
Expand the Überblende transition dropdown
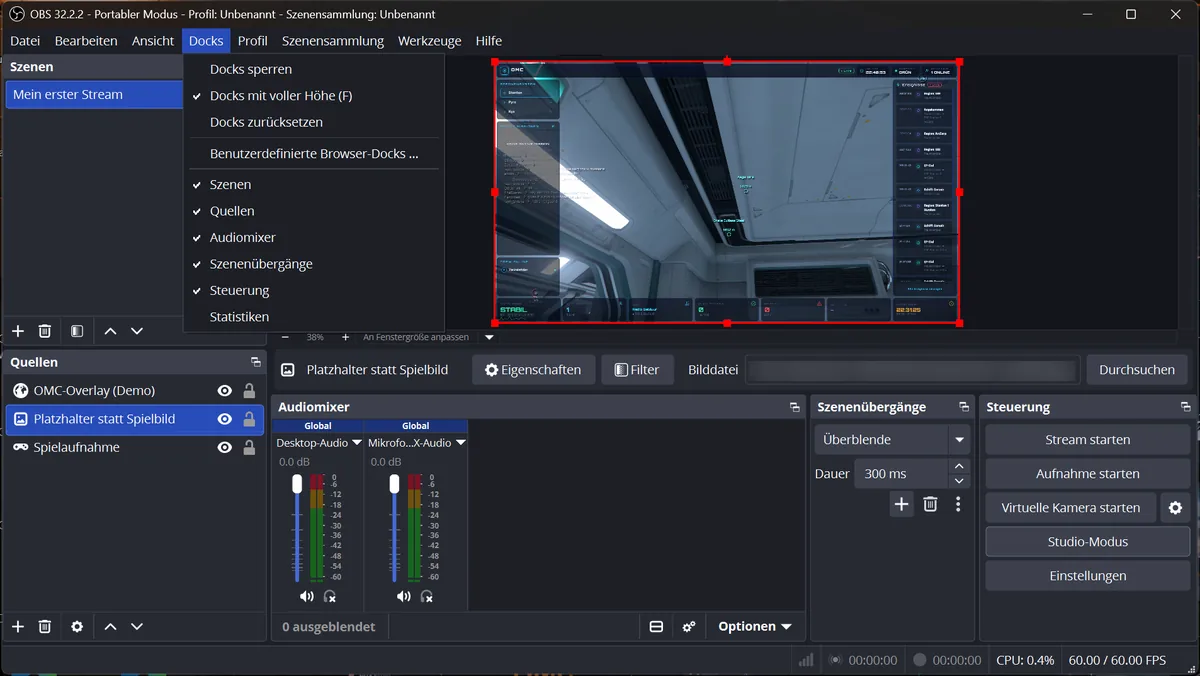point(960,440)
